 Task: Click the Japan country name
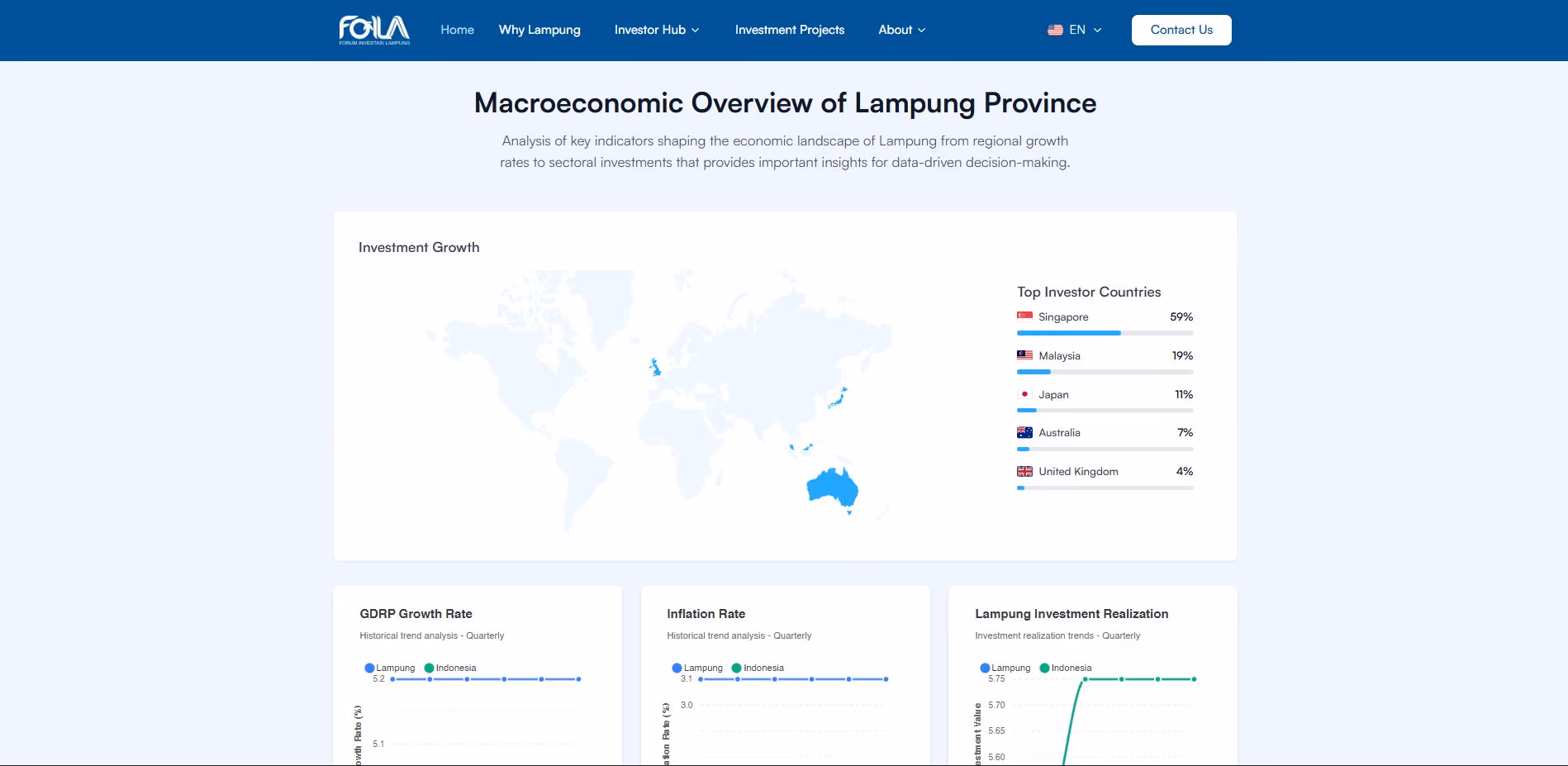point(1053,394)
